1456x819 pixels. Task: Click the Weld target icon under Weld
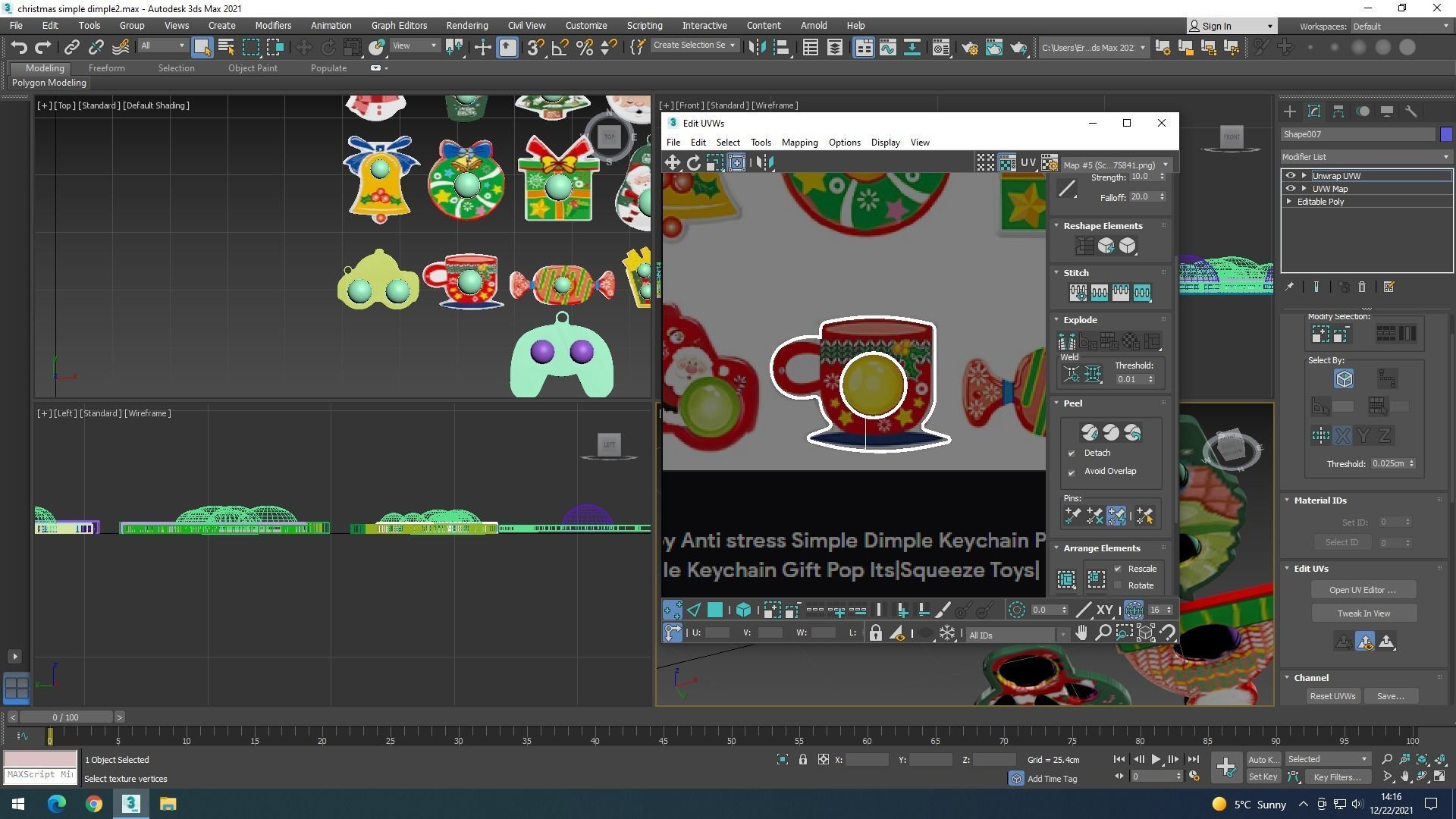coord(1072,374)
